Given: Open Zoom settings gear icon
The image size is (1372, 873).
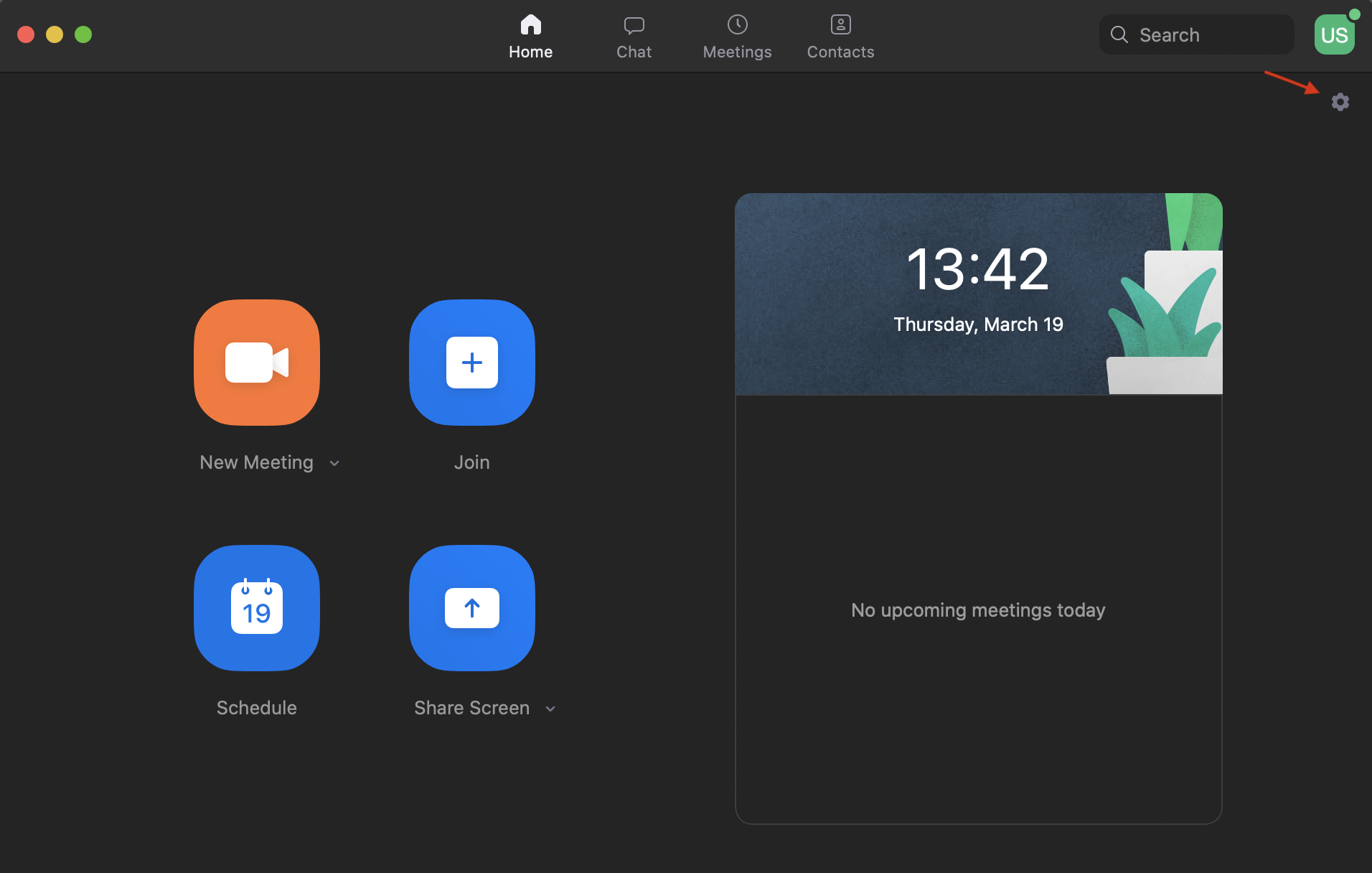Looking at the screenshot, I should pos(1340,102).
